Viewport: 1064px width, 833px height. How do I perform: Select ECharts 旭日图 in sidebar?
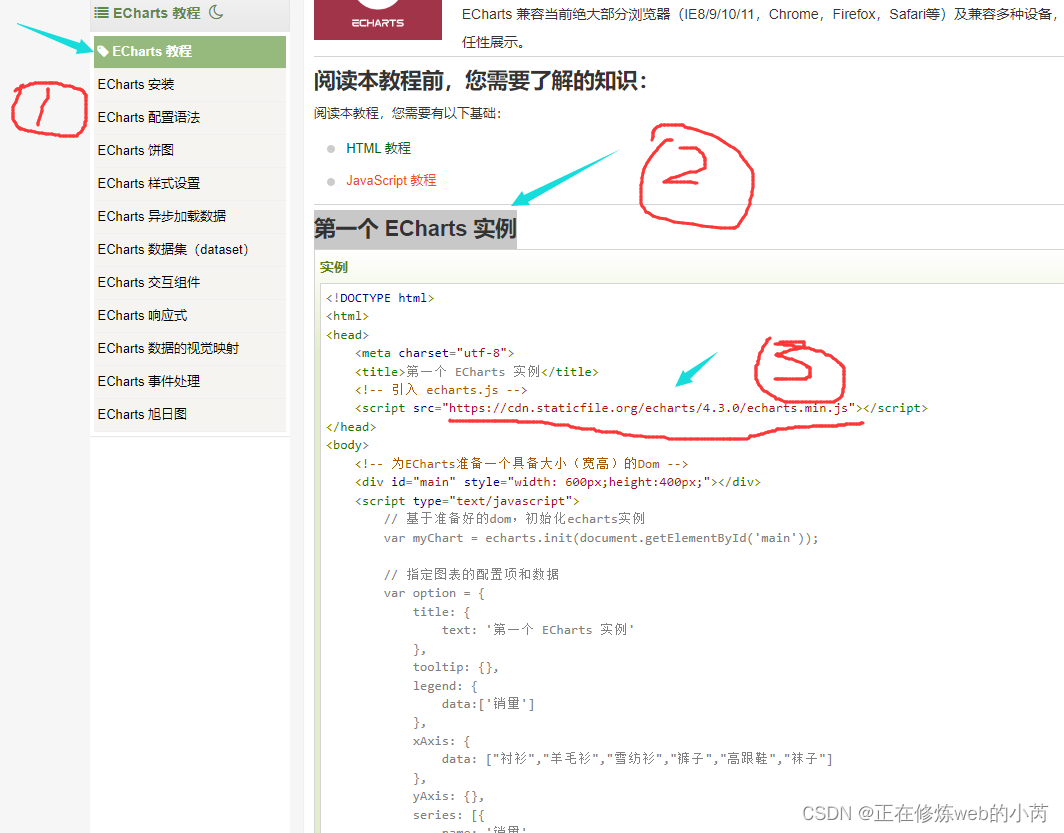(x=189, y=414)
